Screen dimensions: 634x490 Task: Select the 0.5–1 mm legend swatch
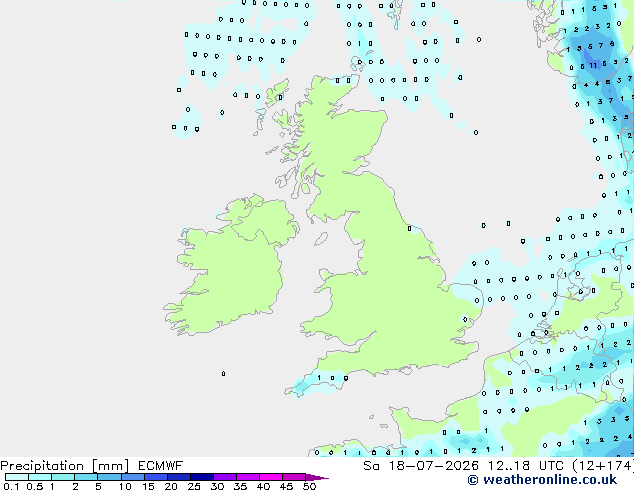(40, 477)
